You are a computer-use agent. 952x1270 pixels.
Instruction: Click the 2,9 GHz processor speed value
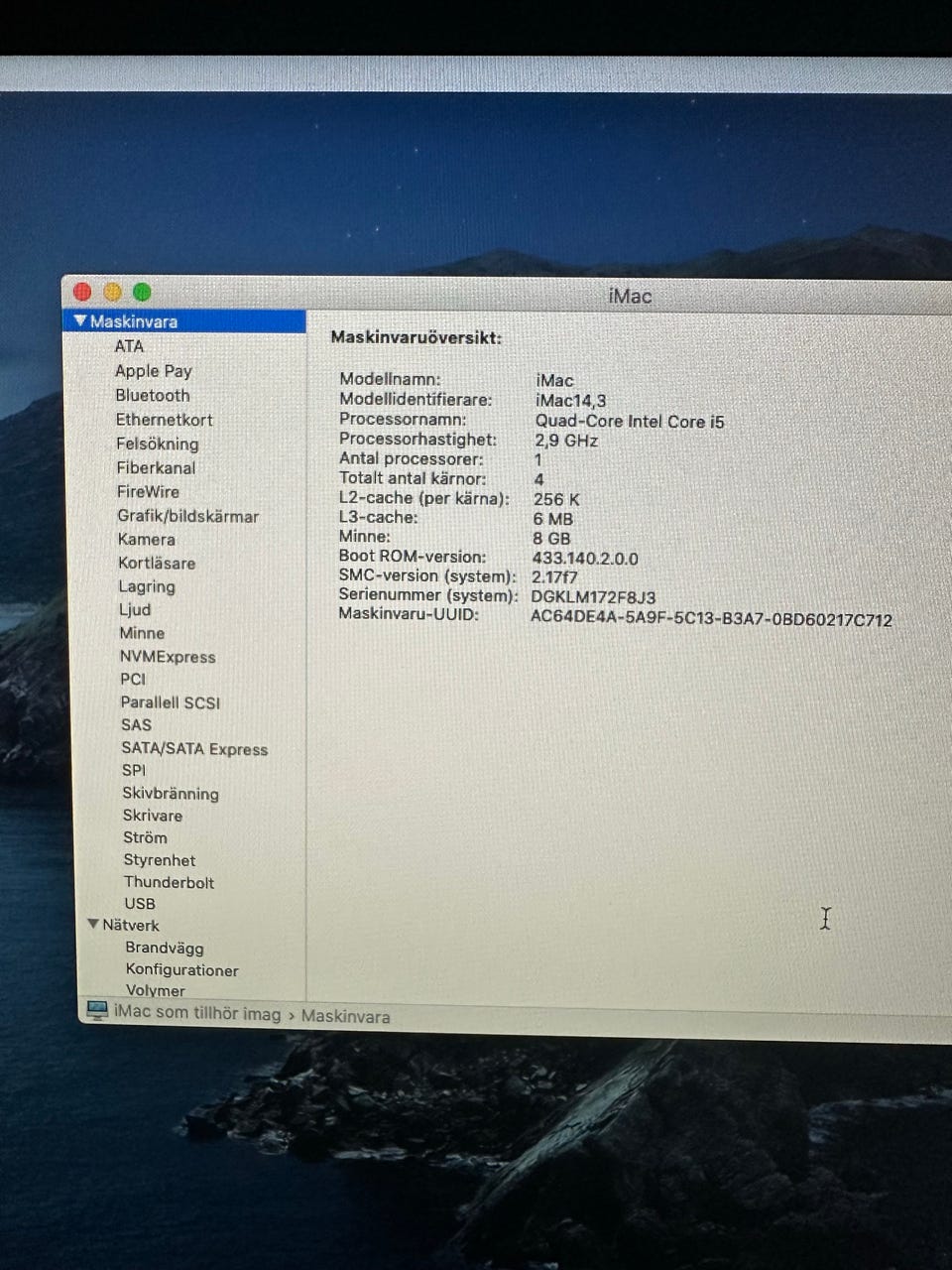(566, 441)
